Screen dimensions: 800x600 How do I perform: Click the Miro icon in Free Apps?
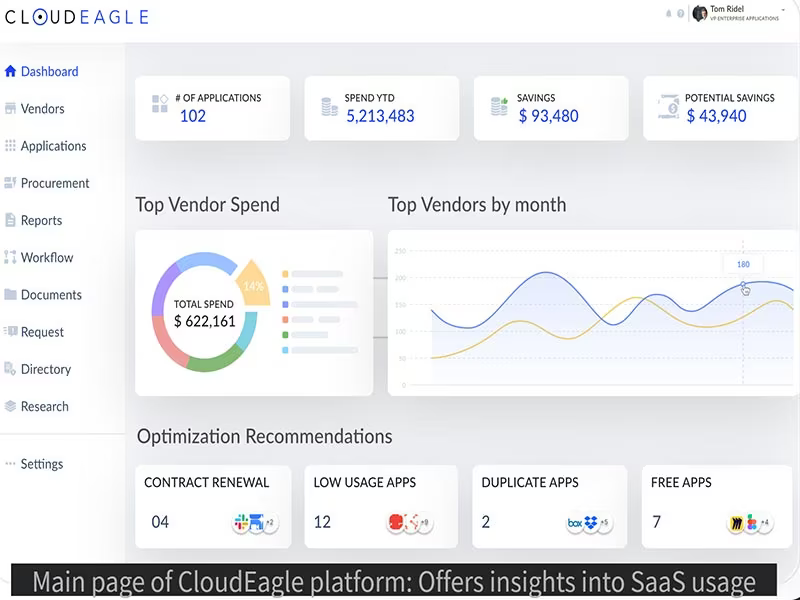[736, 523]
